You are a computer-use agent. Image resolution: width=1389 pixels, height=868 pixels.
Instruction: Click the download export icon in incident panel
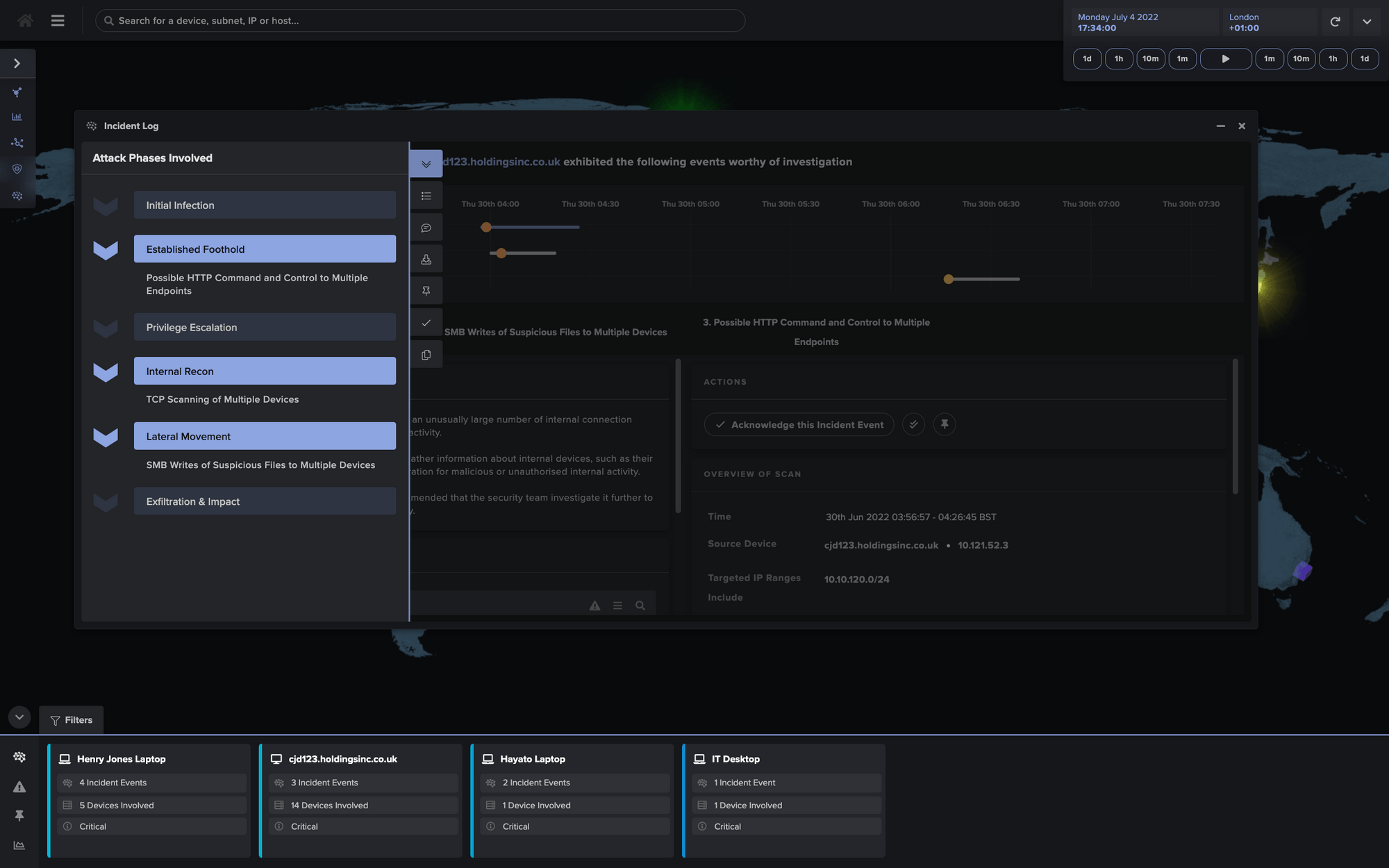click(426, 258)
